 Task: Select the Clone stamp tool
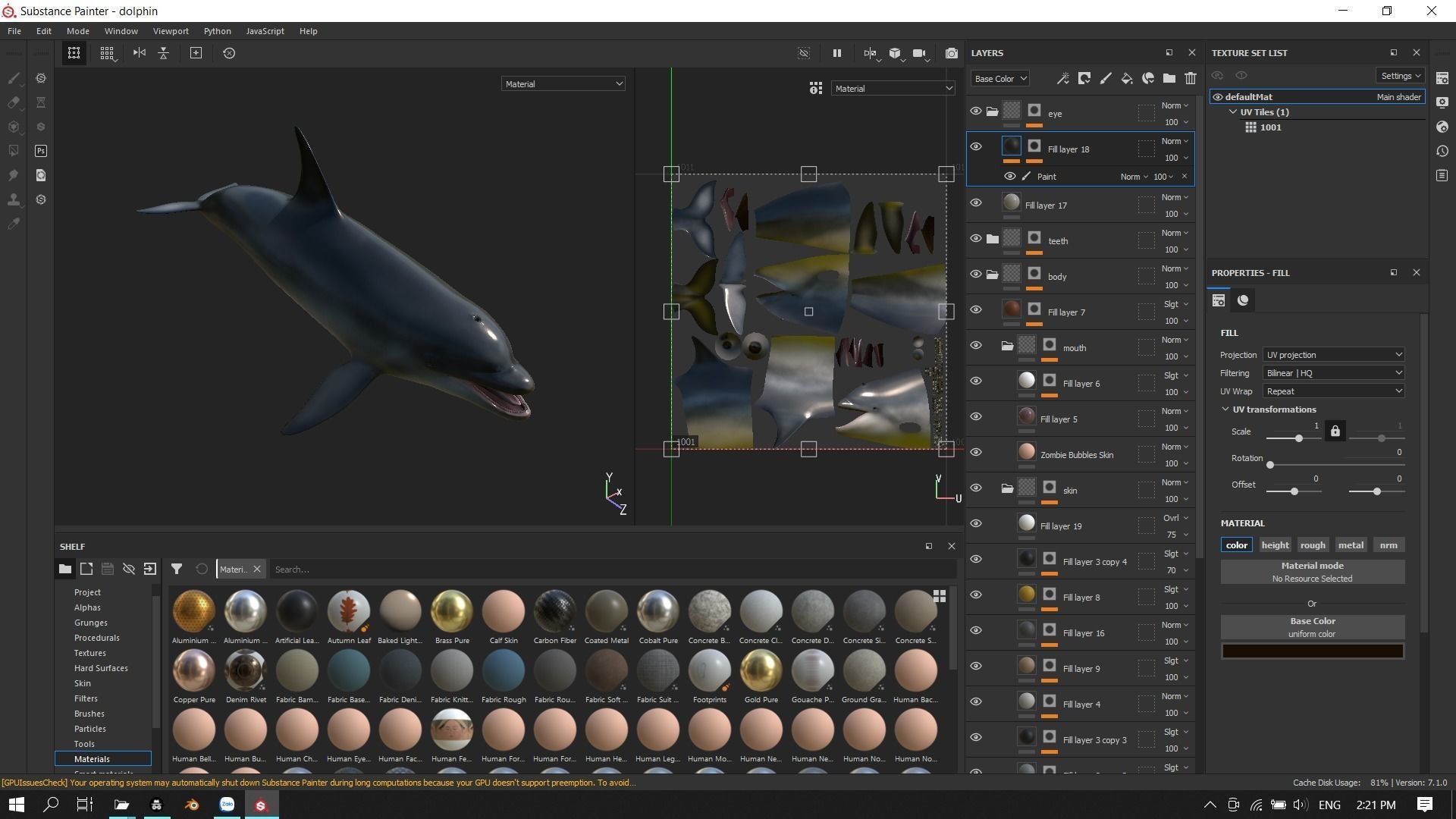click(x=14, y=199)
